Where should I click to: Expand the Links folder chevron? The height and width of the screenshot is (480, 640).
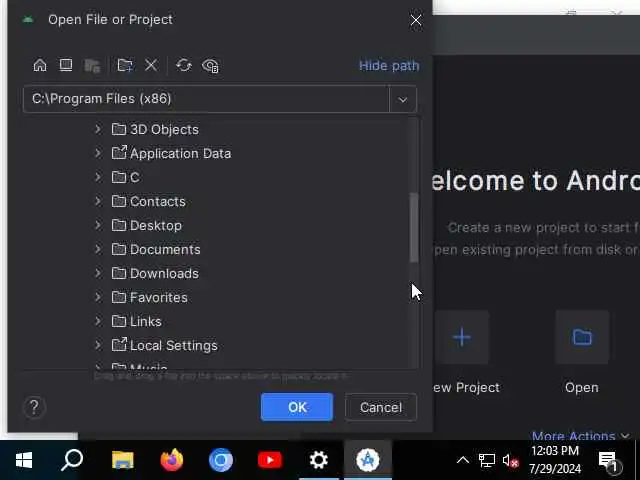[98, 322]
